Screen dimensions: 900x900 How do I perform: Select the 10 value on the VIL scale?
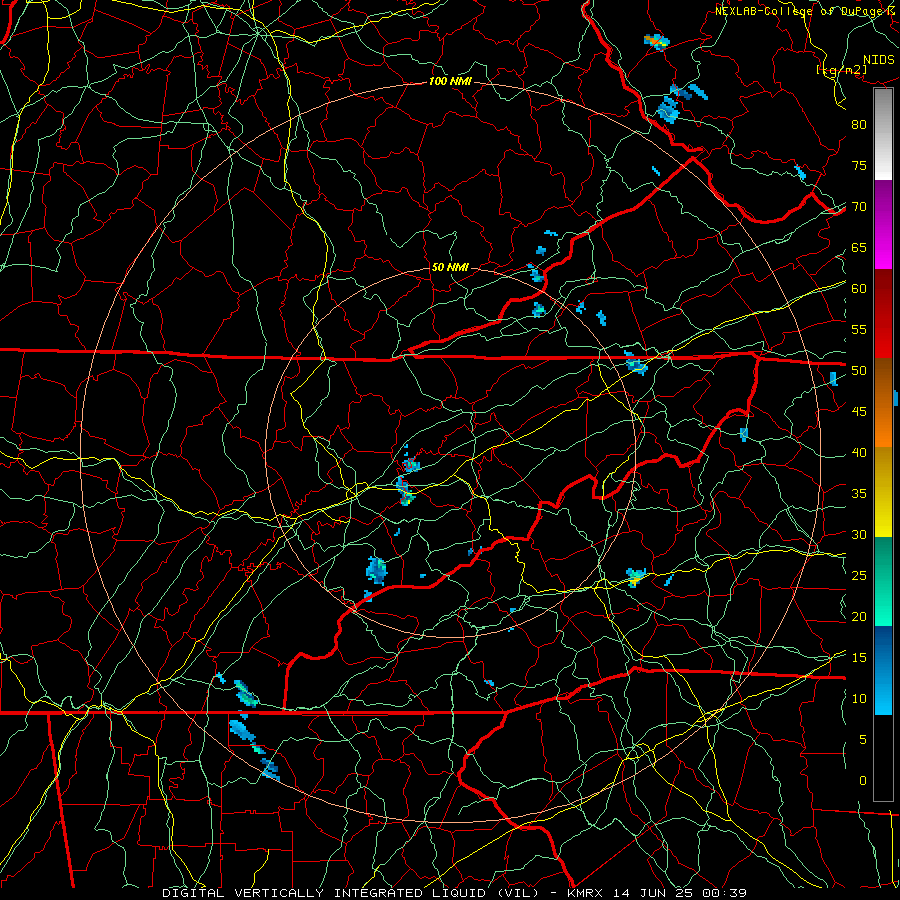(859, 699)
